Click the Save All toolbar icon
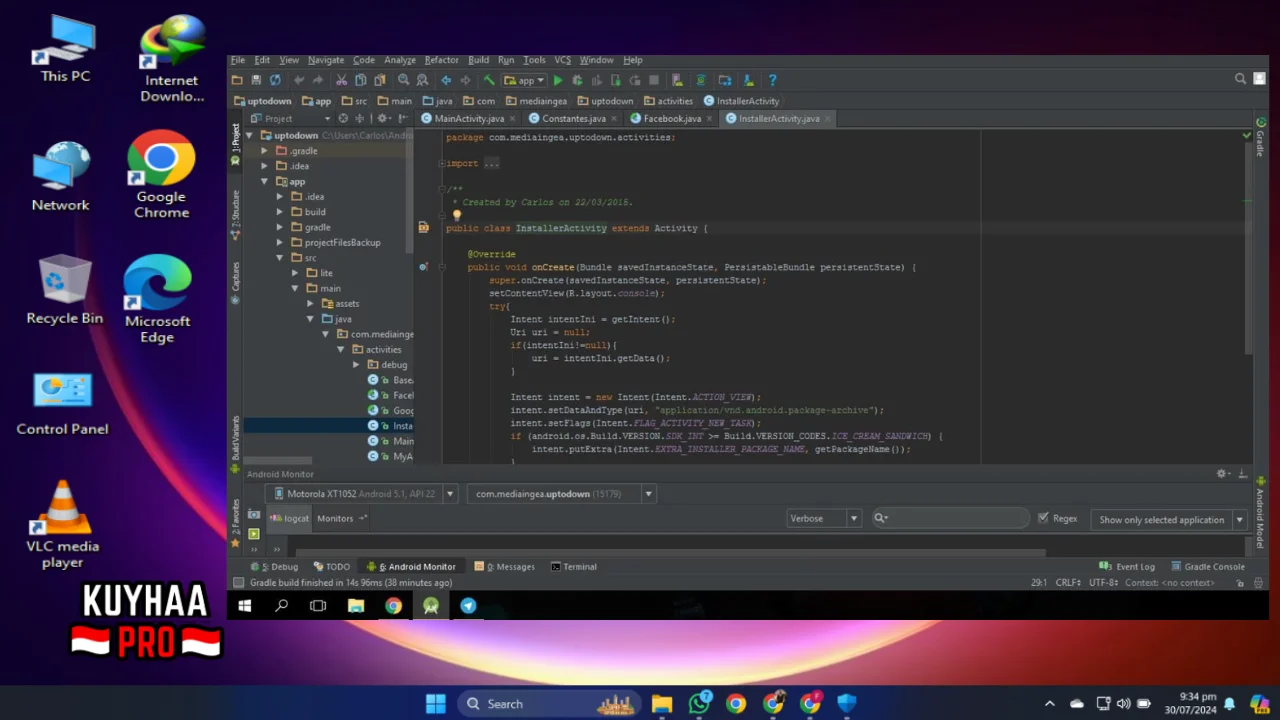 (256, 80)
